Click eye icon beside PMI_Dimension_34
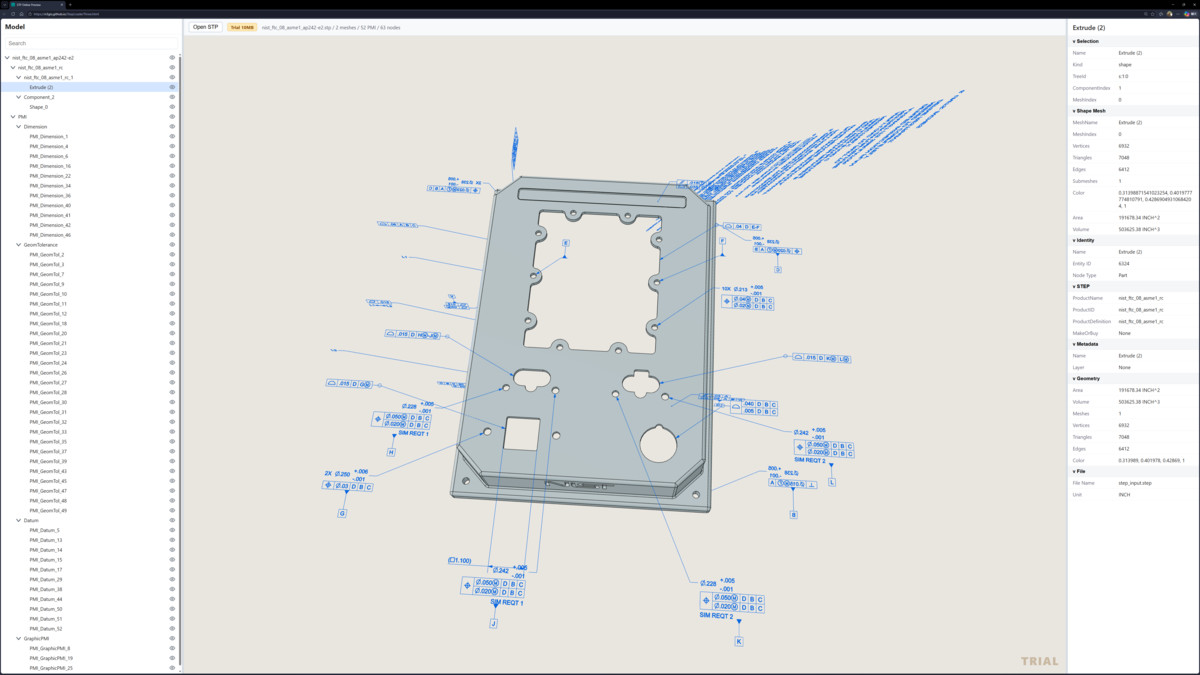The width and height of the screenshot is (1200, 675). (172, 186)
